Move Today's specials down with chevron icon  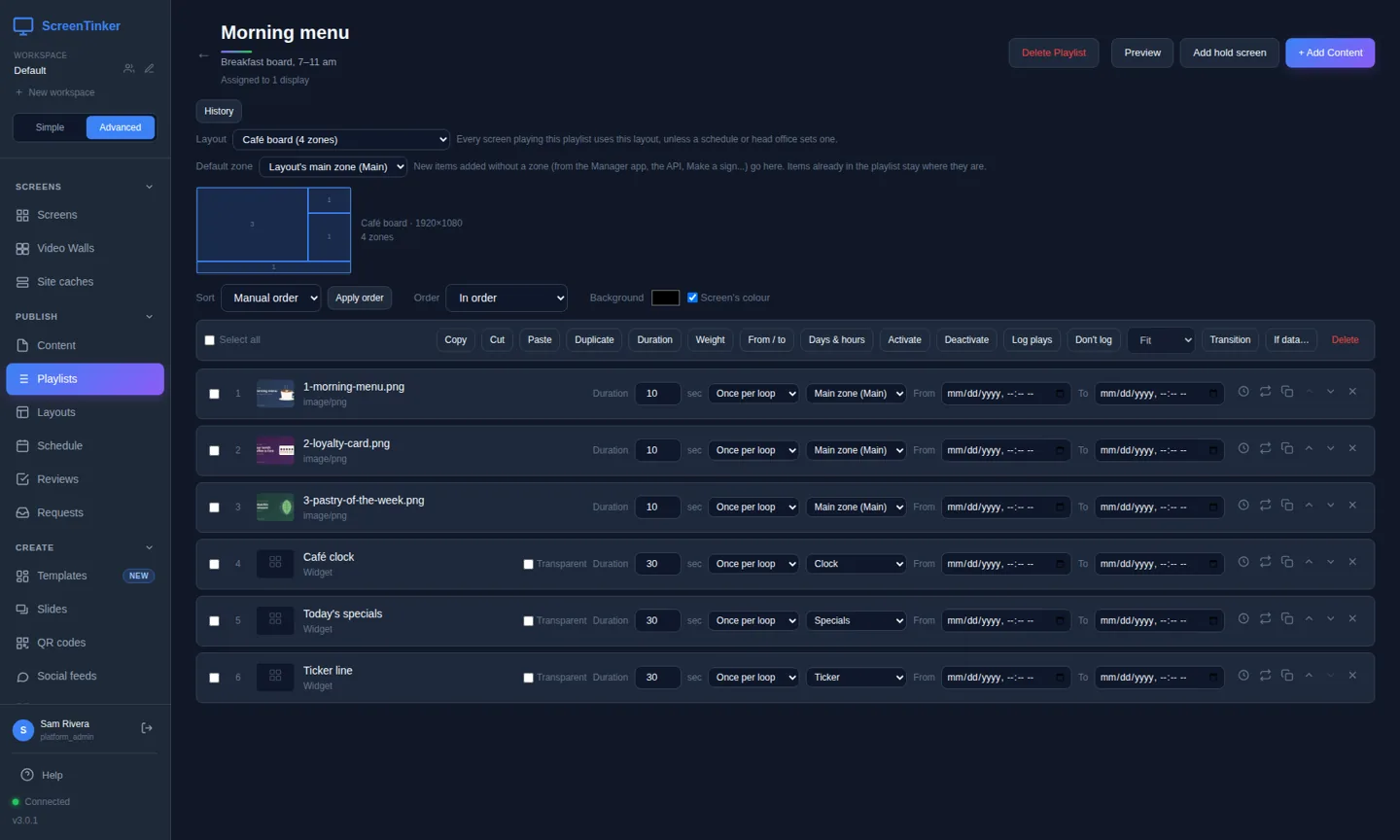(x=1330, y=618)
